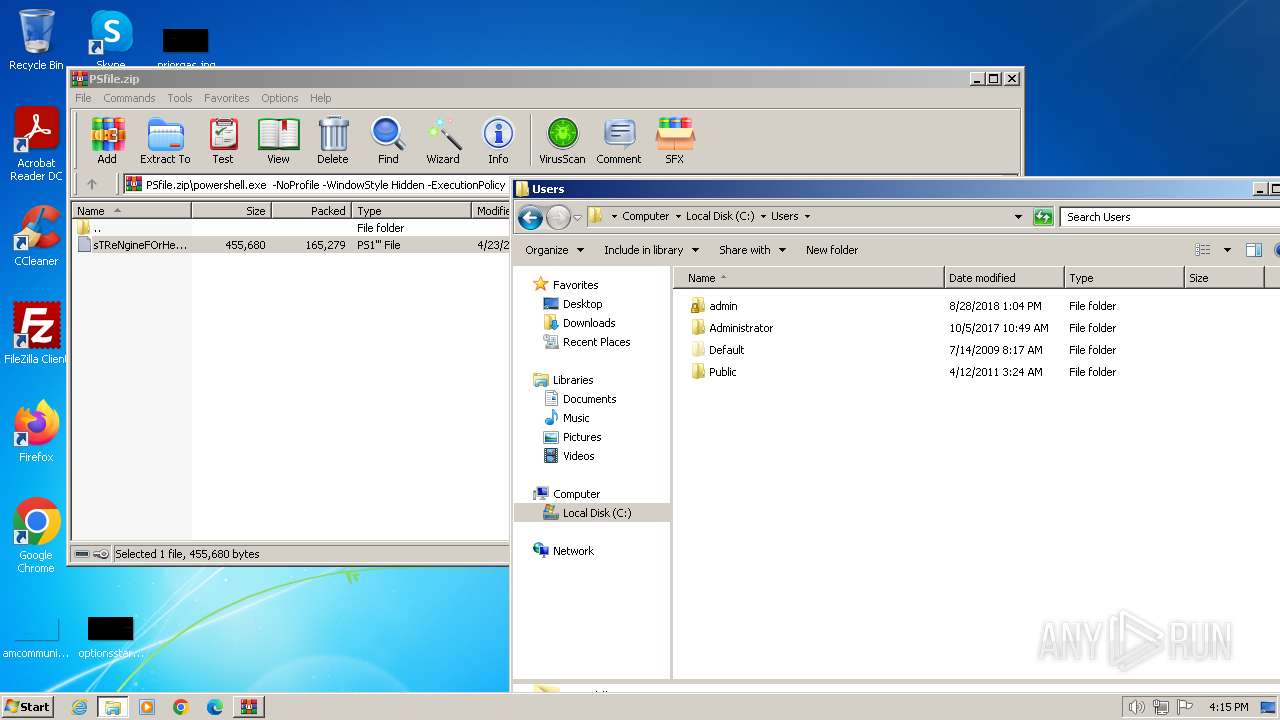This screenshot has height=720, width=1280.
Task: Click the Delete trash icon in WinRAR
Action: click(x=333, y=140)
